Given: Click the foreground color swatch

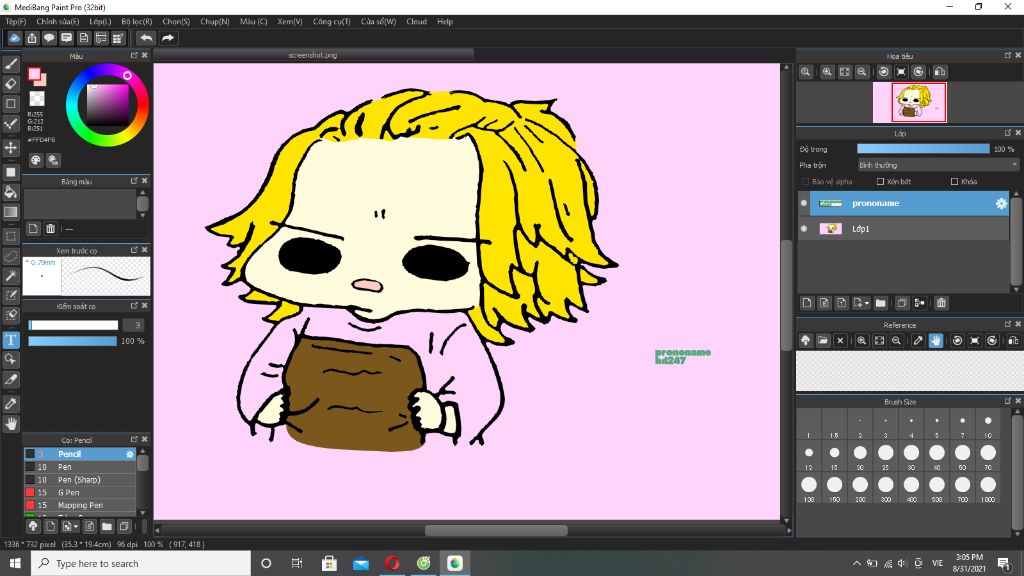Looking at the screenshot, I should [34, 74].
